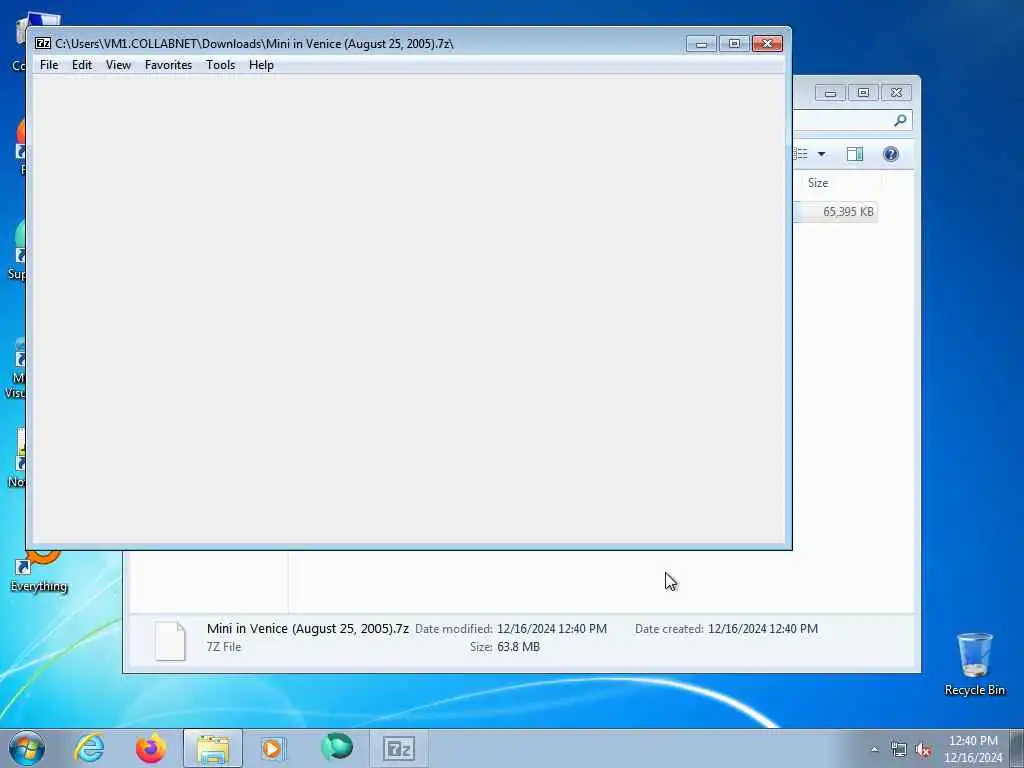Open the clock showing 12:40 PM
Screen dimensions: 1024x768
[x=973, y=749]
